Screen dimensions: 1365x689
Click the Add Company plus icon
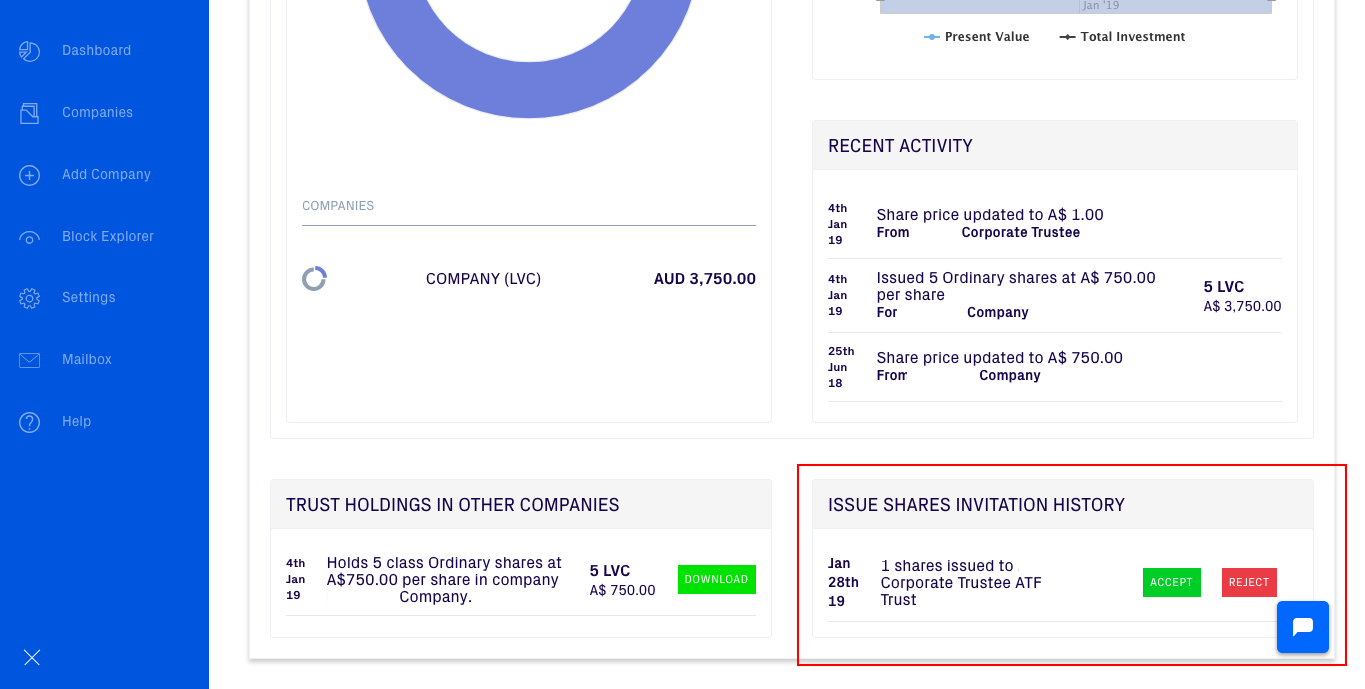coord(30,175)
